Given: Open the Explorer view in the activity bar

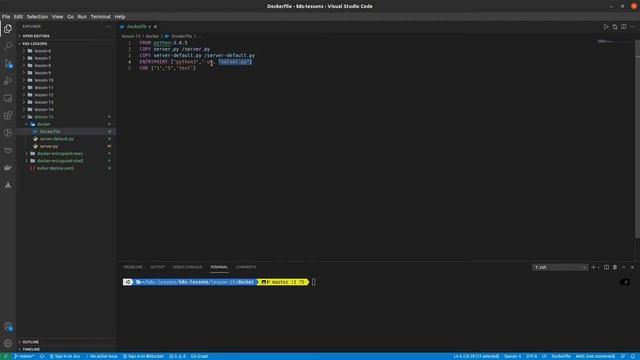Looking at the screenshot, I should click(8, 28).
